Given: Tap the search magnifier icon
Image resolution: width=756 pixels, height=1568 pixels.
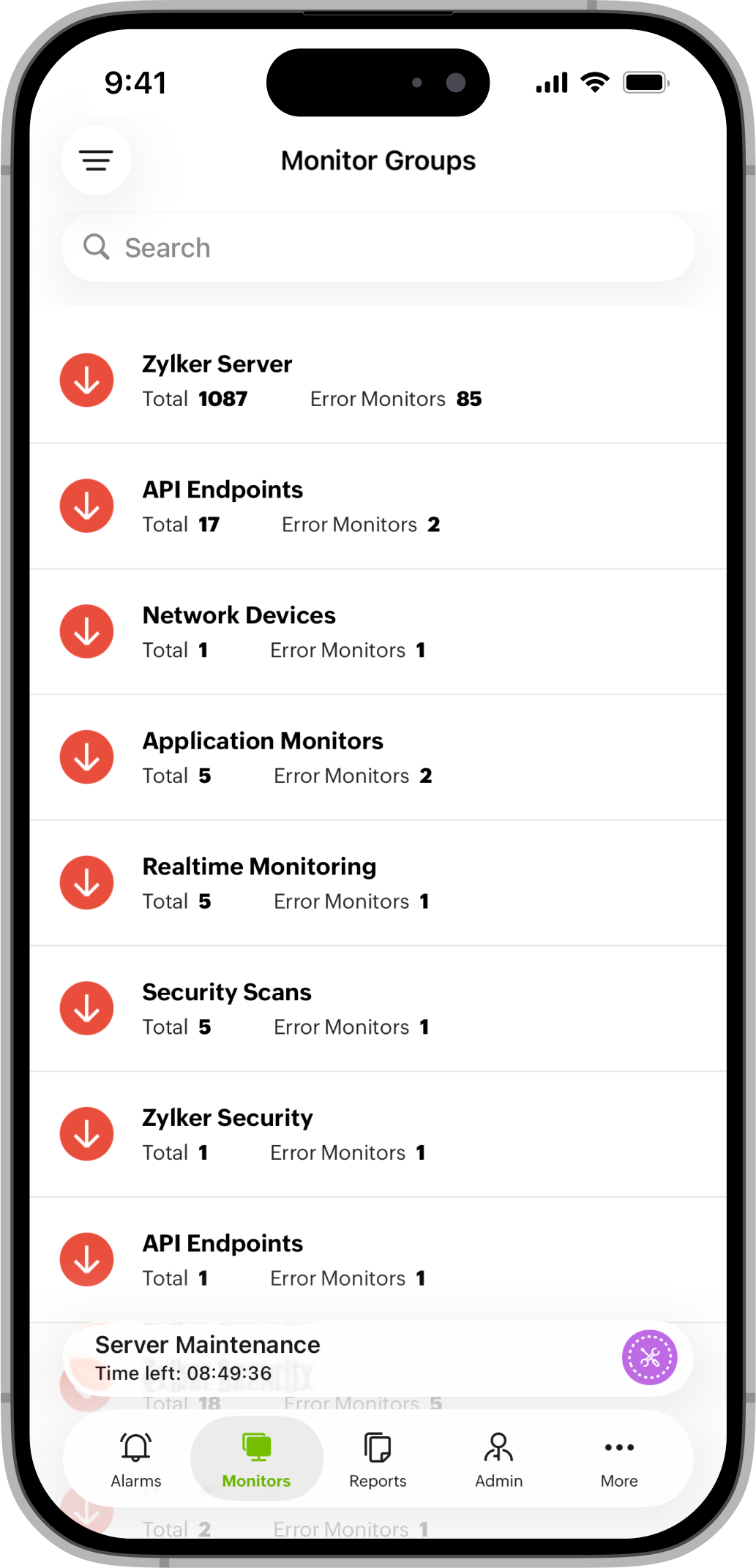Looking at the screenshot, I should coord(96,247).
